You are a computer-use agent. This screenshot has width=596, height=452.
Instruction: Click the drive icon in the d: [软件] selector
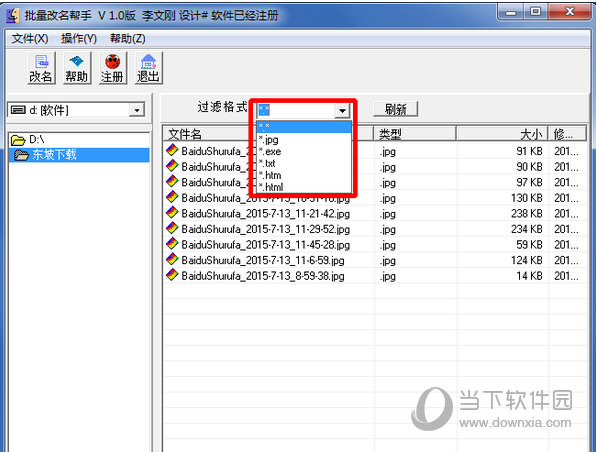point(18,110)
